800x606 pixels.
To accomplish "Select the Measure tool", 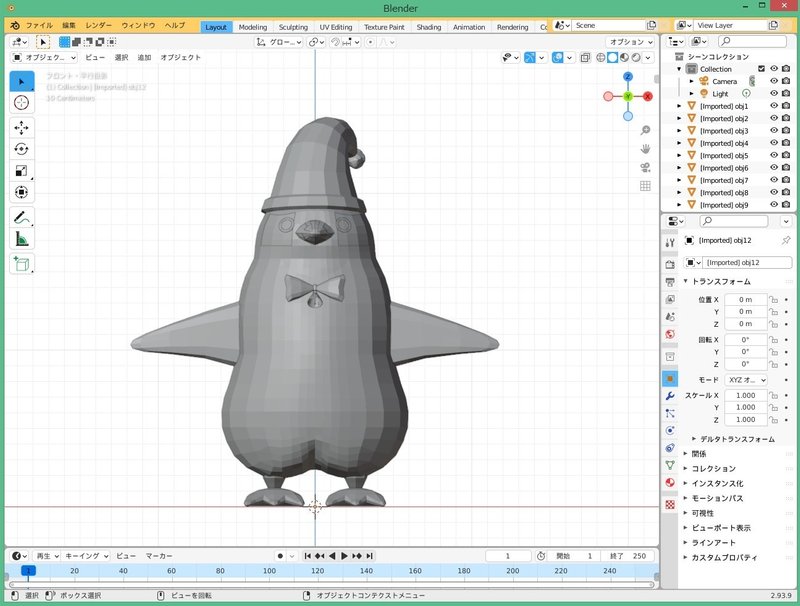I will pos(21,239).
